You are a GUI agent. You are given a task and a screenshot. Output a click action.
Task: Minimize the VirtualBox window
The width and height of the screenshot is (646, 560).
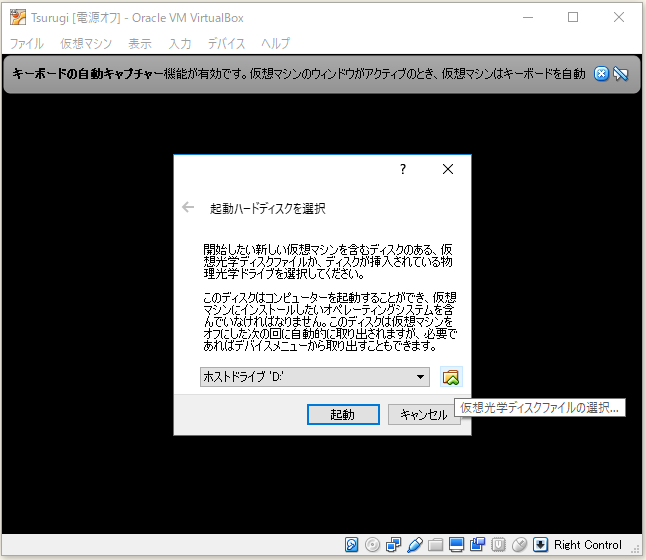(x=528, y=17)
